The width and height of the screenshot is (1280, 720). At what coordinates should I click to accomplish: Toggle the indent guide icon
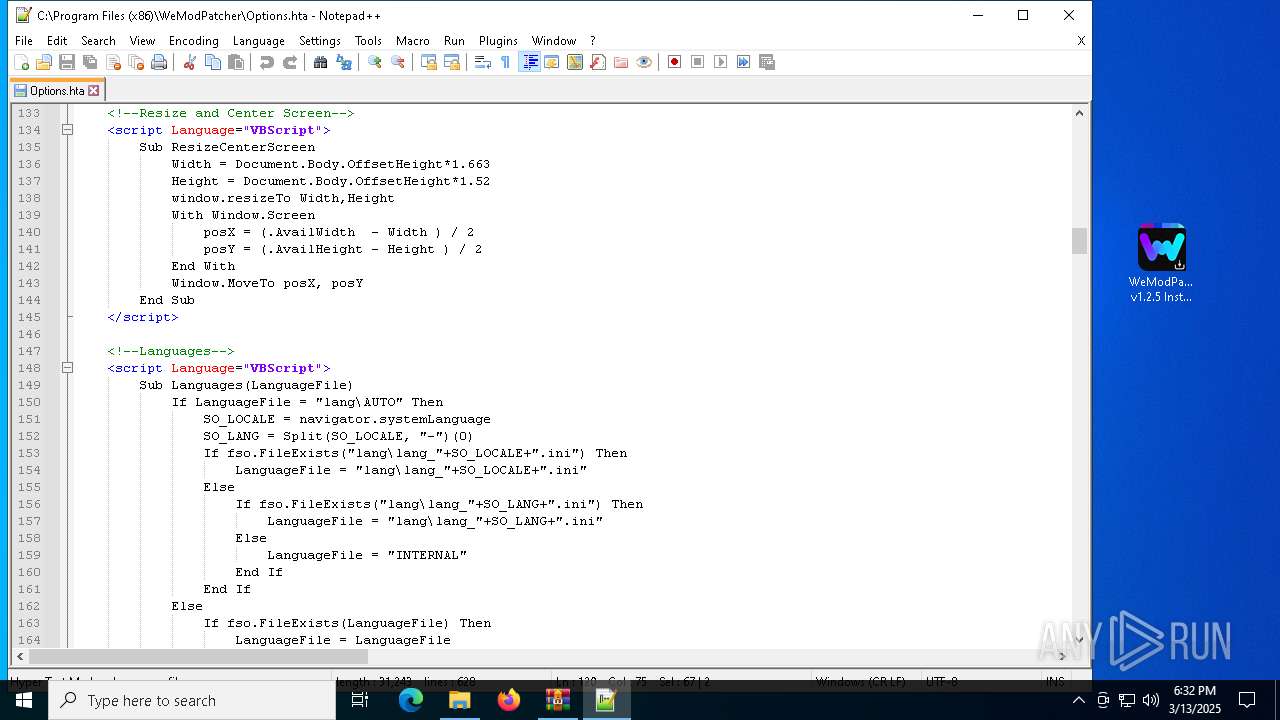[529, 62]
